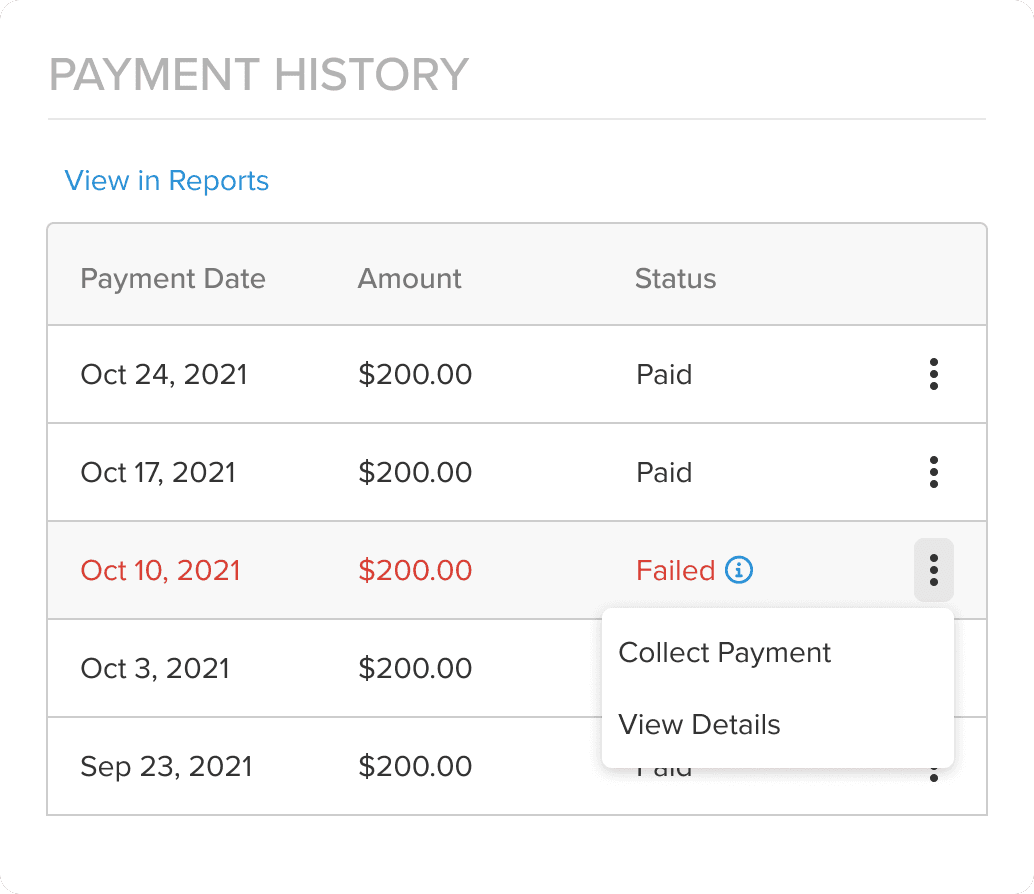Click the Status column header
Screen dimensions: 1034x894
point(675,278)
